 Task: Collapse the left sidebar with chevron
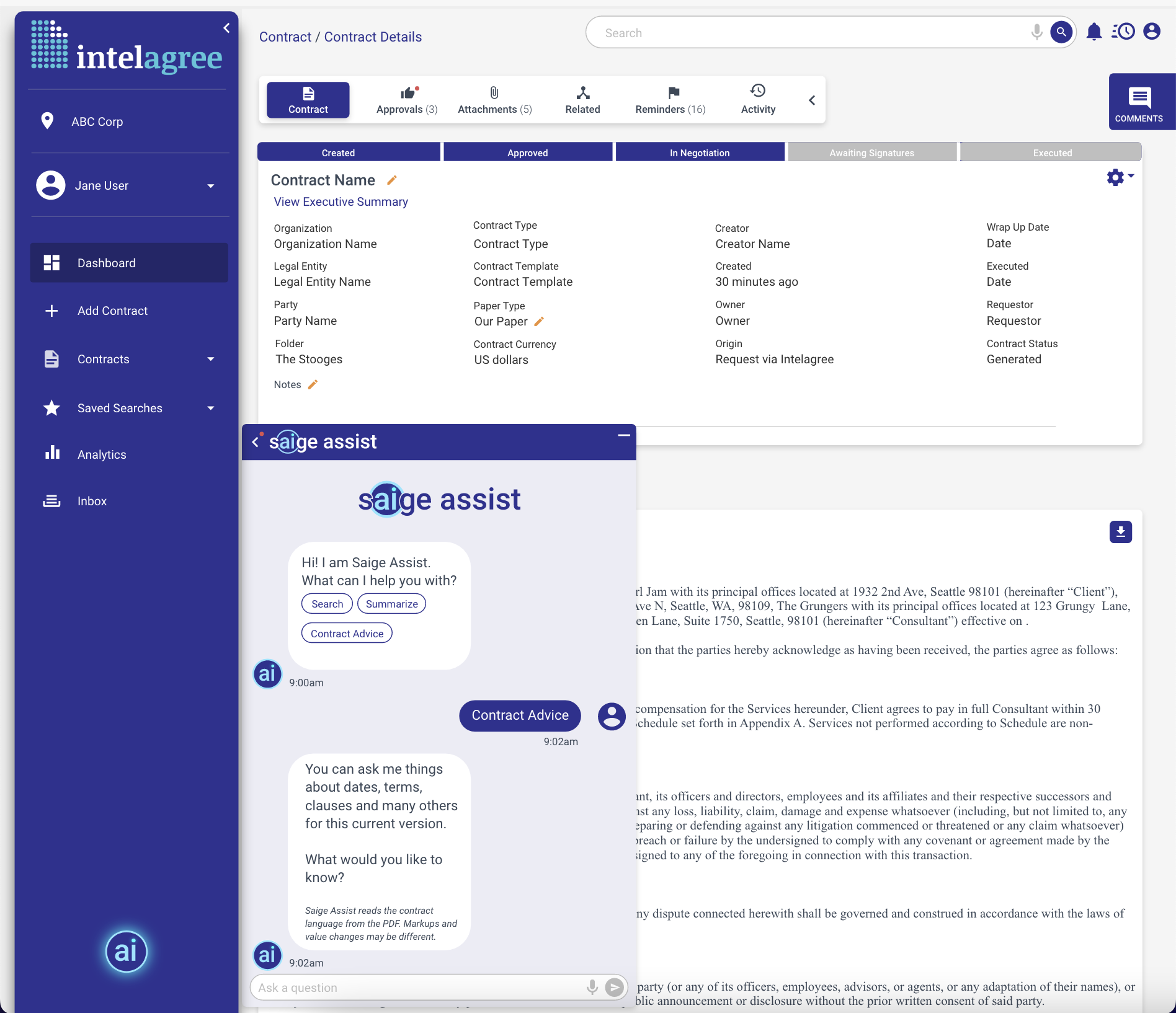pyautogui.click(x=226, y=28)
